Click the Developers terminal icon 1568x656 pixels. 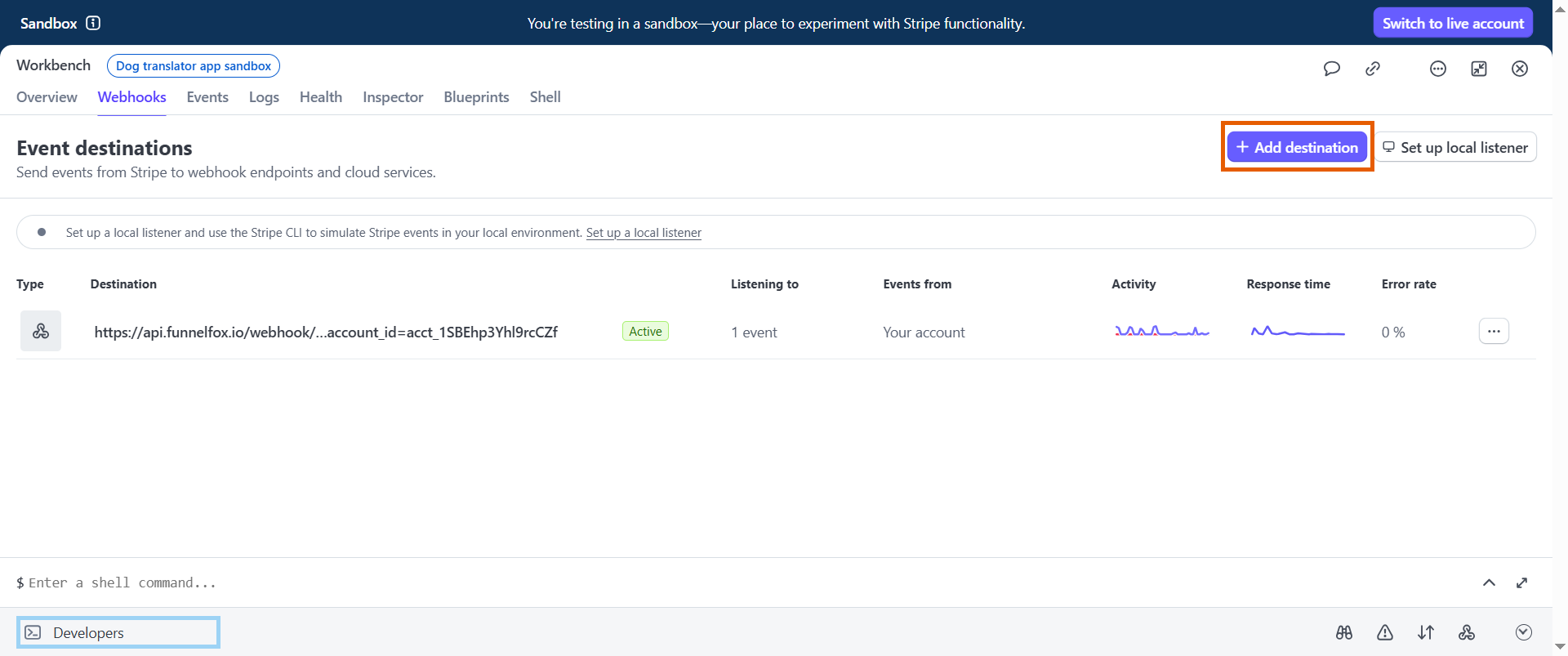click(33, 632)
